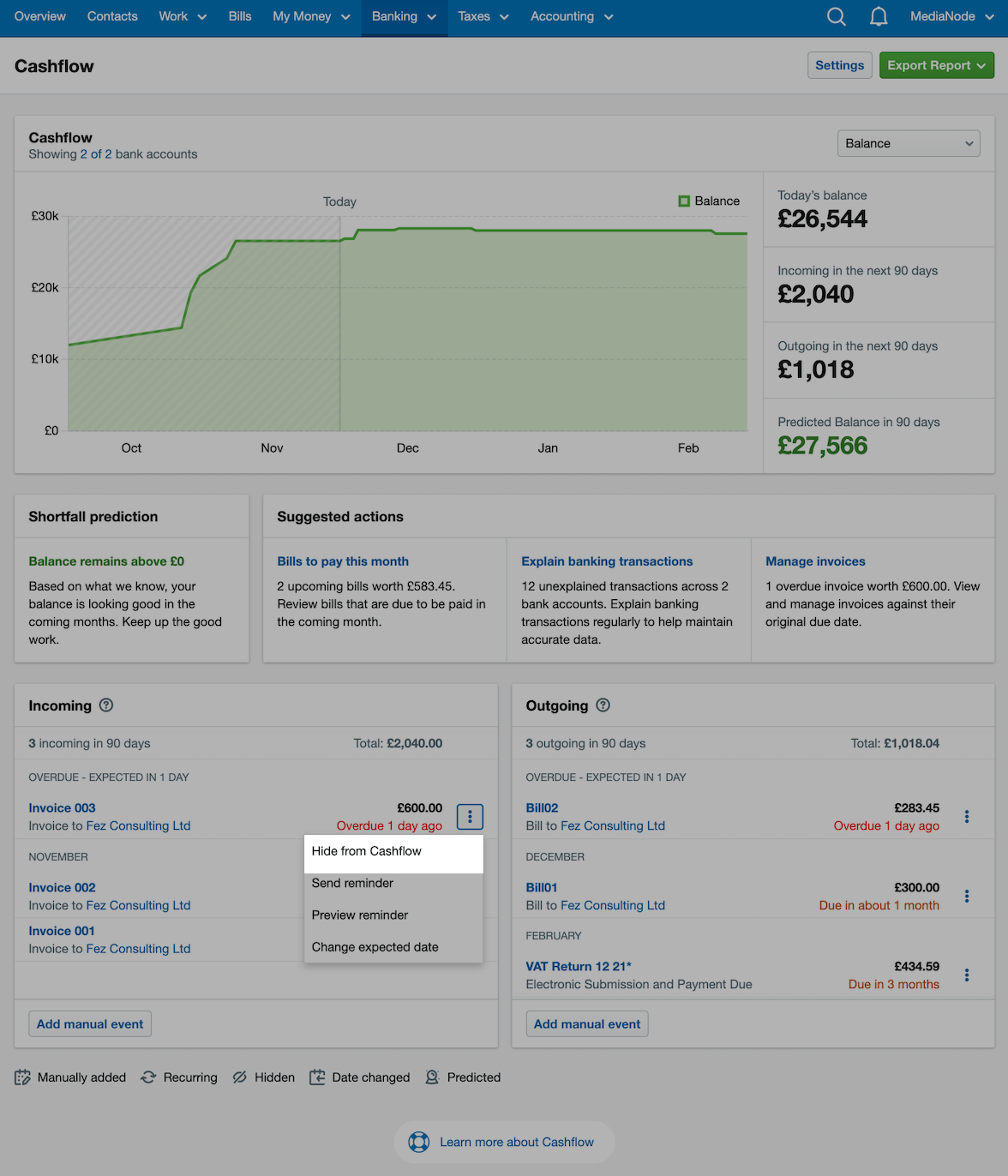Click the Today marker on chart
Image resolution: width=1008 pixels, height=1176 pixels.
point(339,202)
